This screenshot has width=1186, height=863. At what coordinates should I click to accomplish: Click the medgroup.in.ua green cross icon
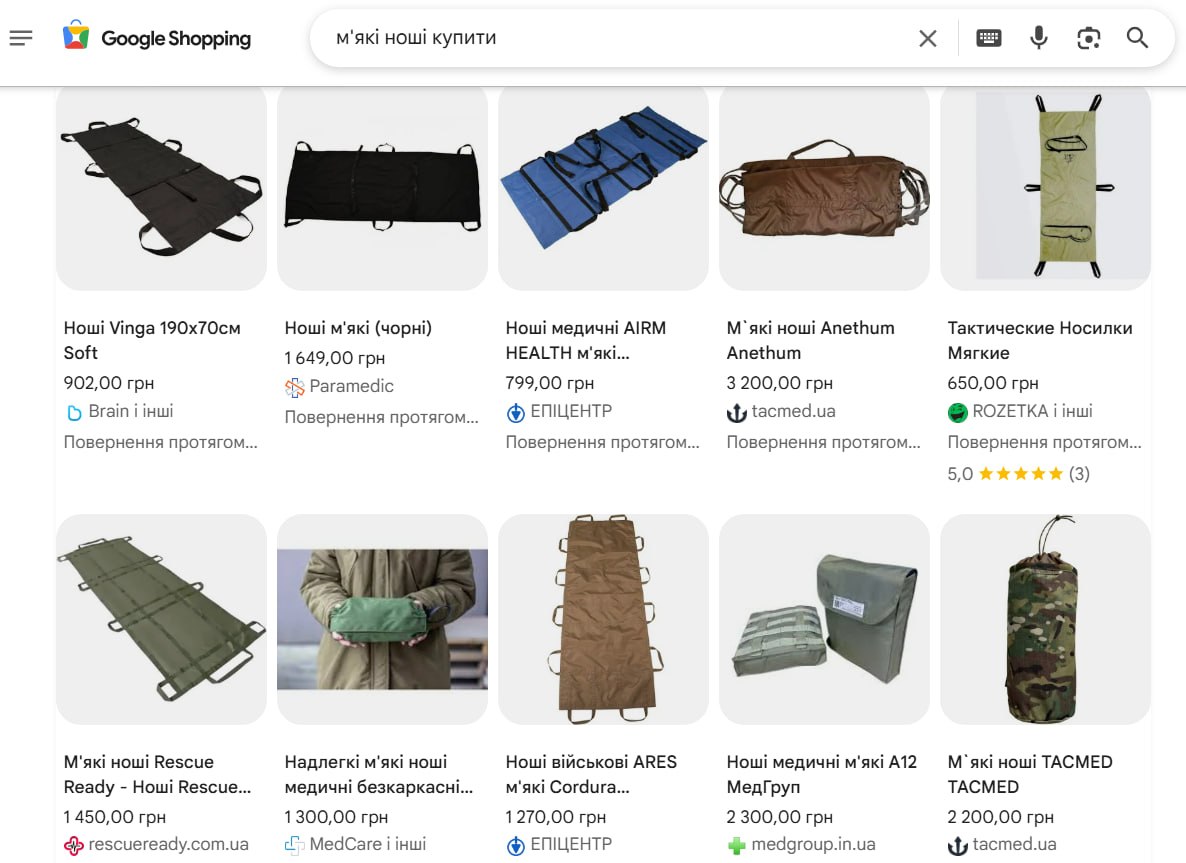pos(736,846)
